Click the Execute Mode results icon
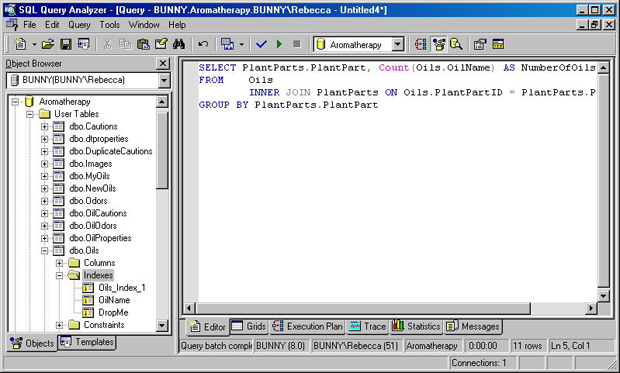This screenshot has height=373, width=620. [x=227, y=44]
